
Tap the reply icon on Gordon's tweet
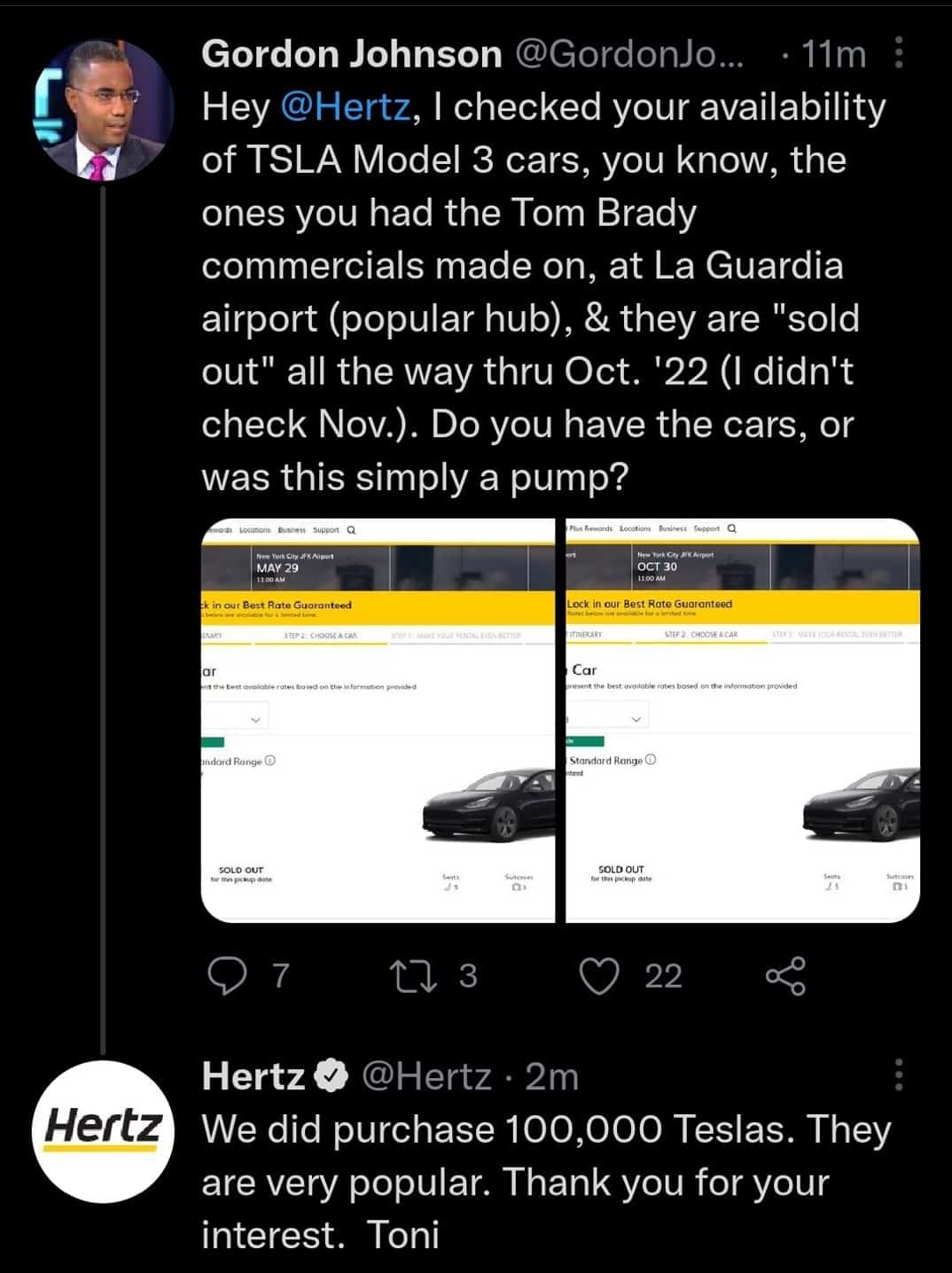tap(227, 975)
